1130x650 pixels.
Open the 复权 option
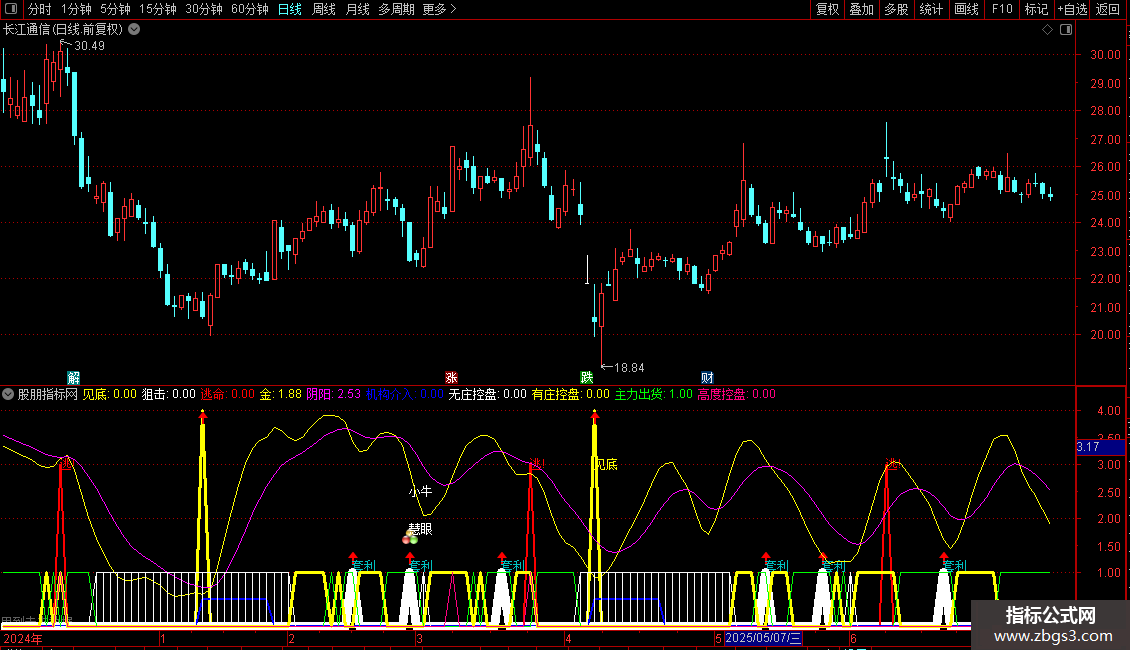pyautogui.click(x=827, y=9)
